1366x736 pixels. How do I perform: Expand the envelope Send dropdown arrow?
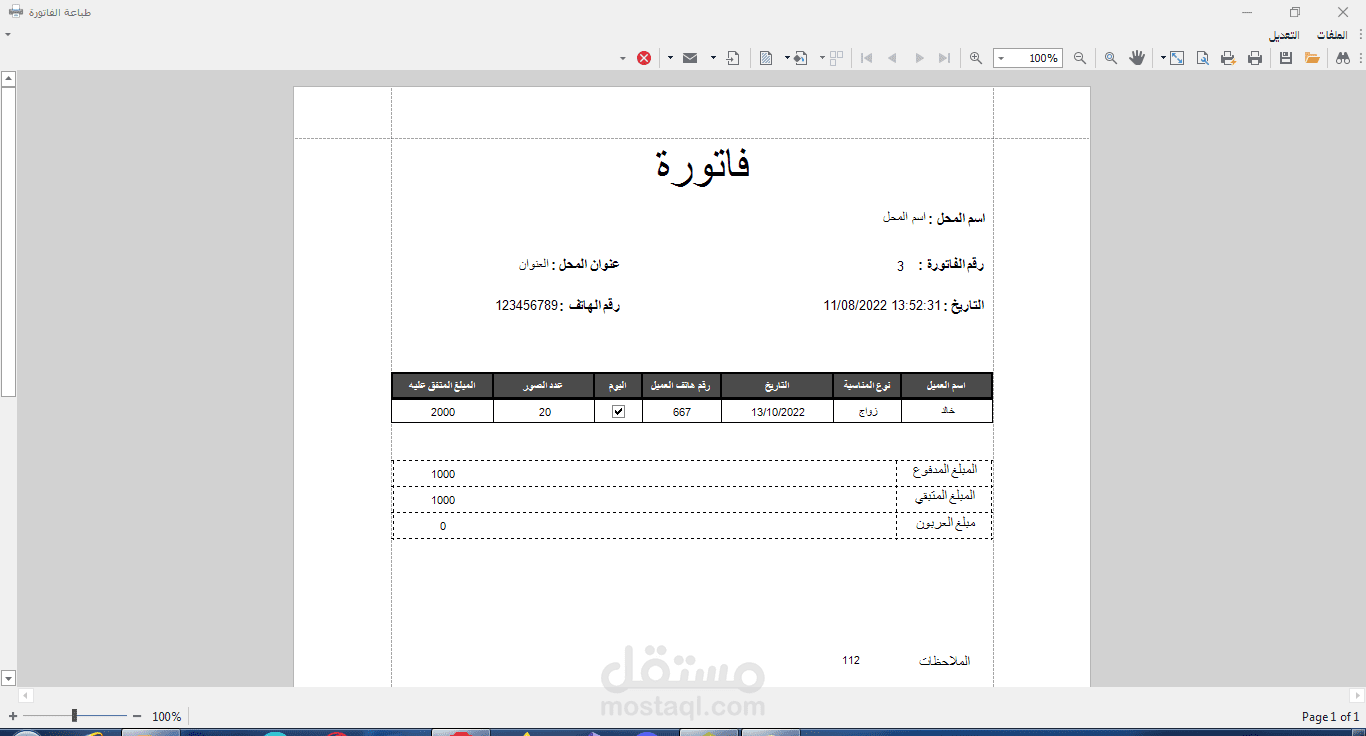(x=670, y=58)
